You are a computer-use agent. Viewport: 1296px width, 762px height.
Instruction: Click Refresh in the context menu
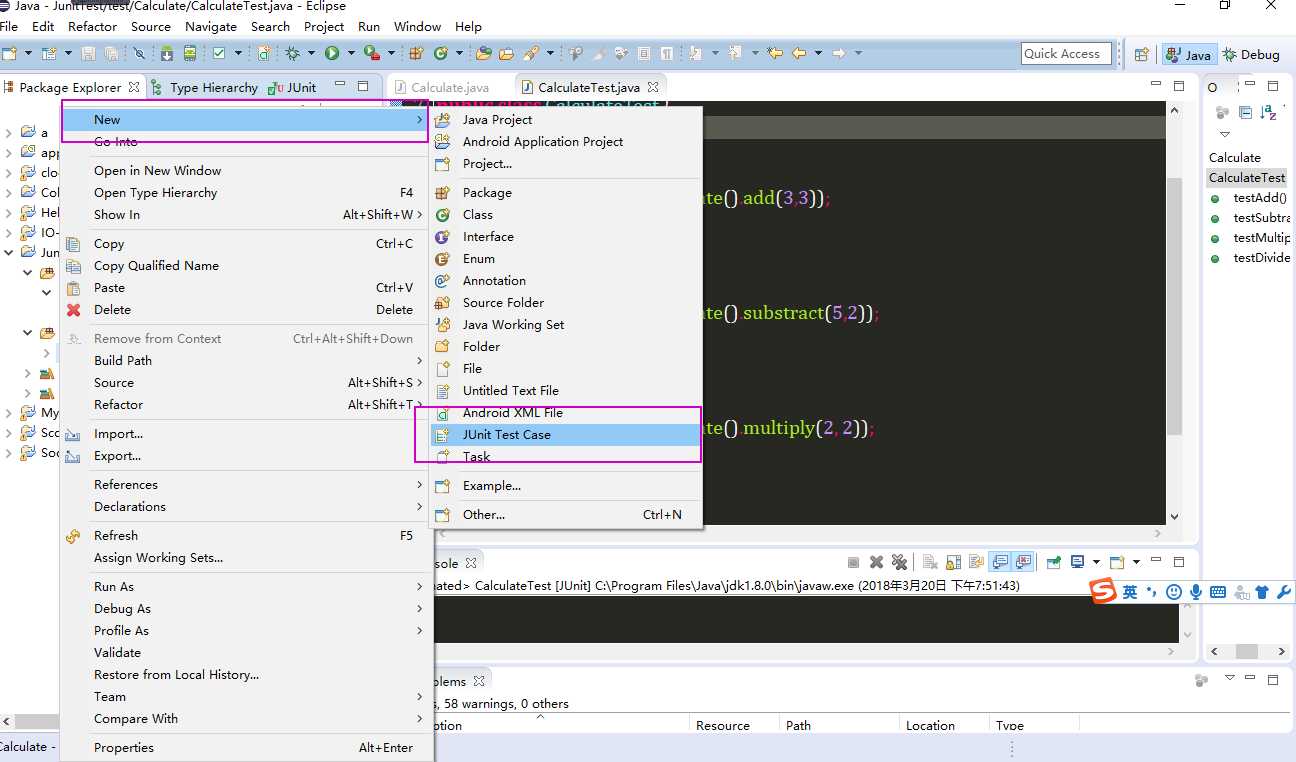point(247,535)
